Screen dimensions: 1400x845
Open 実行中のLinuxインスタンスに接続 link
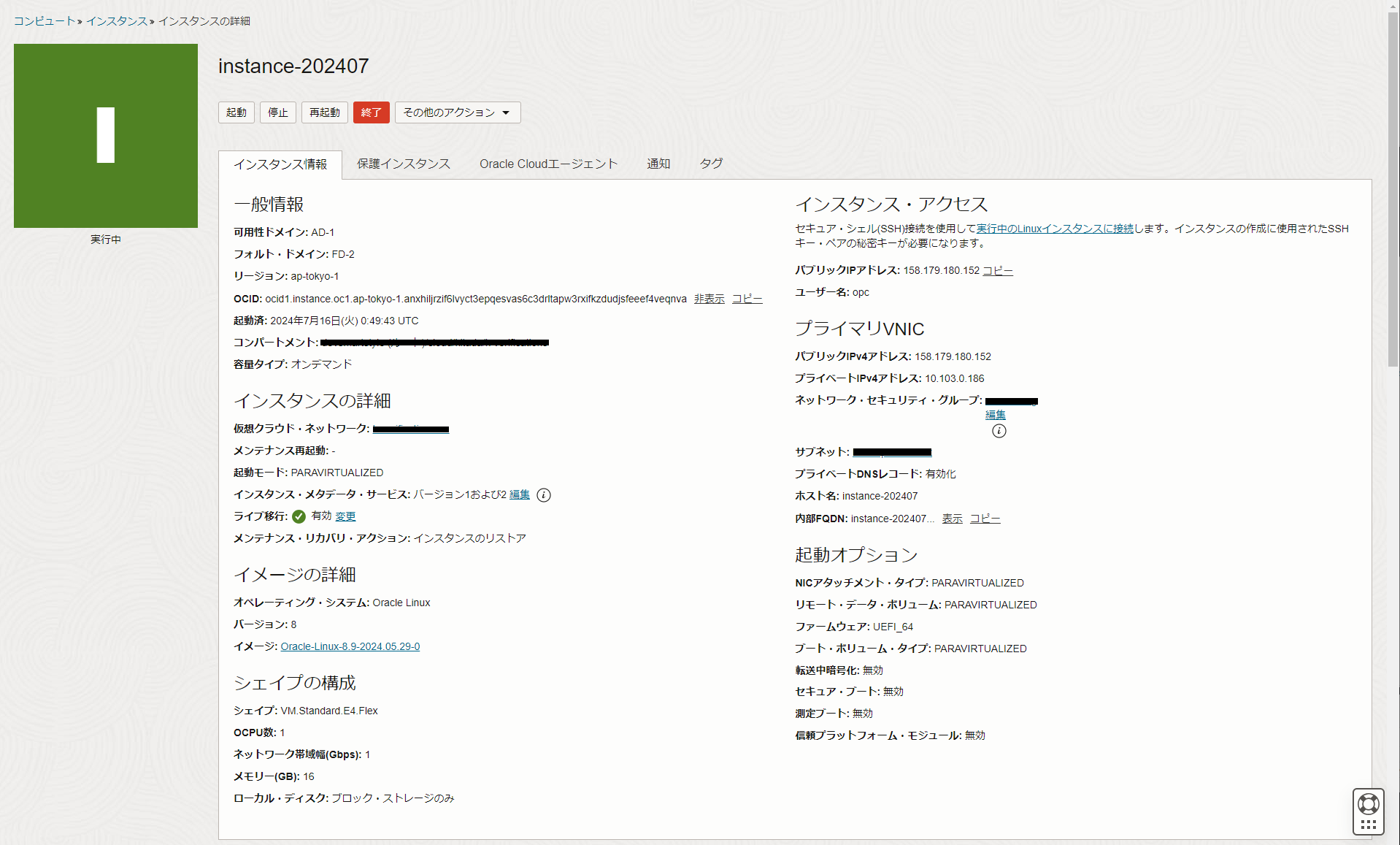pyautogui.click(x=1055, y=229)
